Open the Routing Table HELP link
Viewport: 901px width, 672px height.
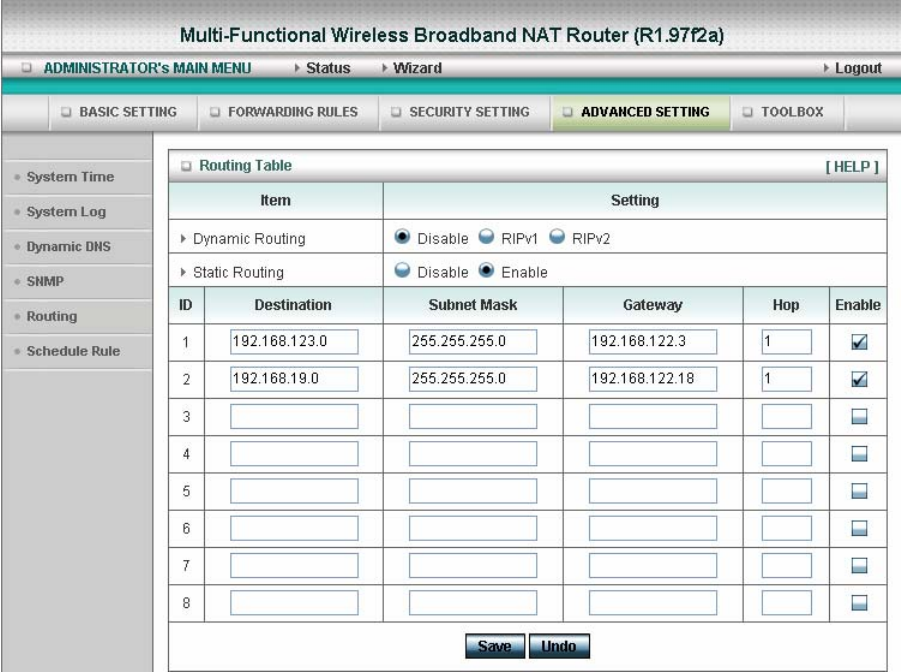point(852,167)
